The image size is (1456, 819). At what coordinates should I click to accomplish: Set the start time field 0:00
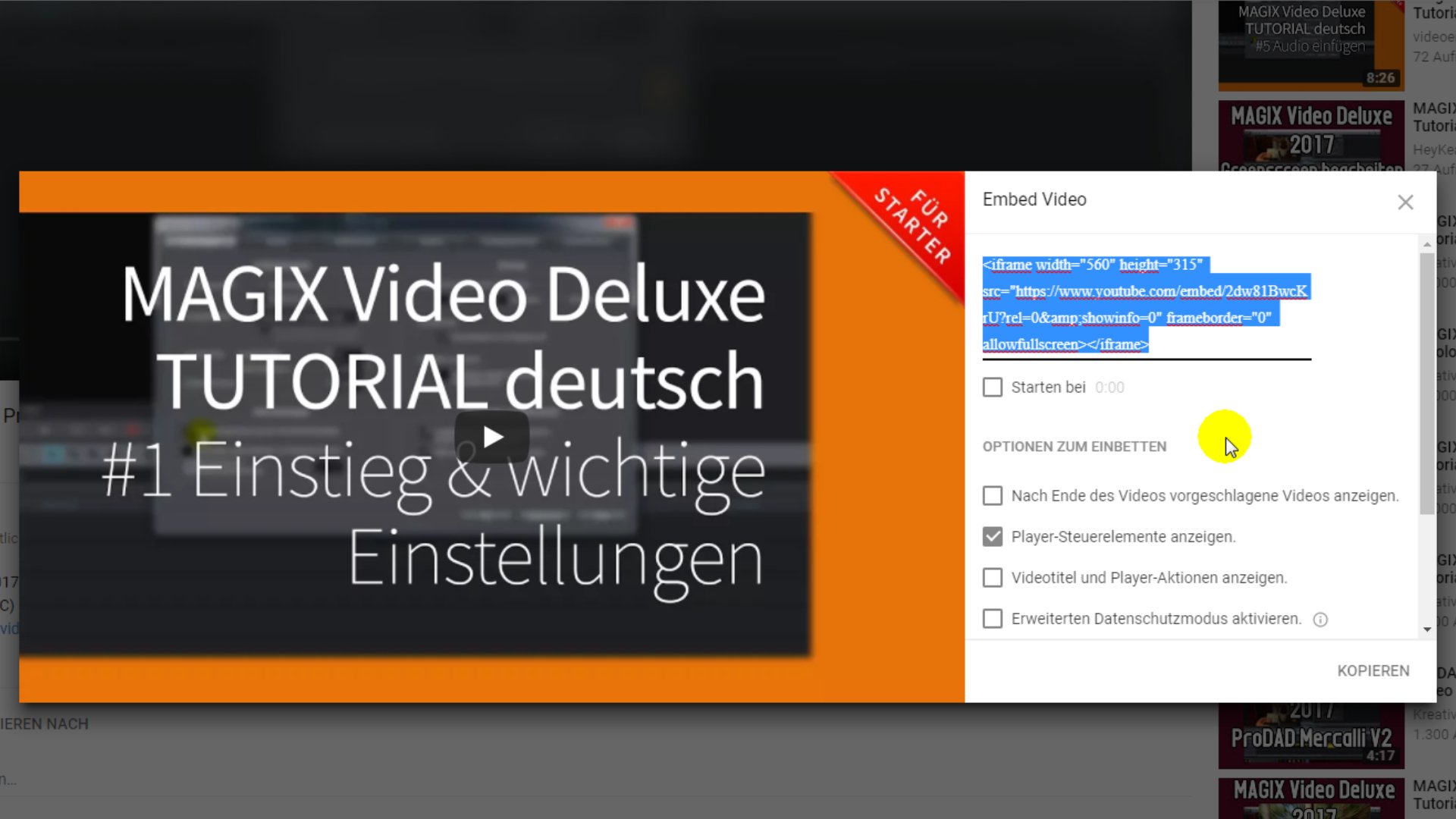(1109, 388)
